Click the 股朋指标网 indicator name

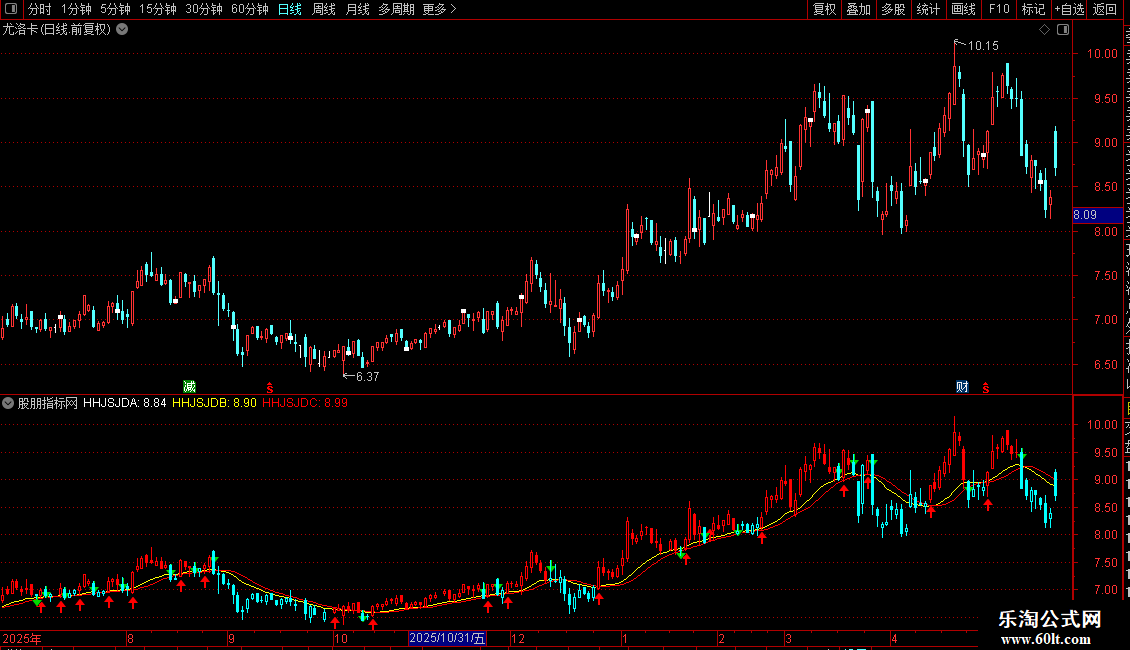[48, 403]
